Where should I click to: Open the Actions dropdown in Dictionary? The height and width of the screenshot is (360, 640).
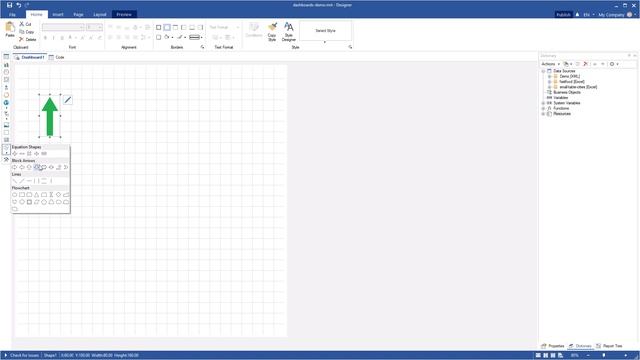pos(550,64)
